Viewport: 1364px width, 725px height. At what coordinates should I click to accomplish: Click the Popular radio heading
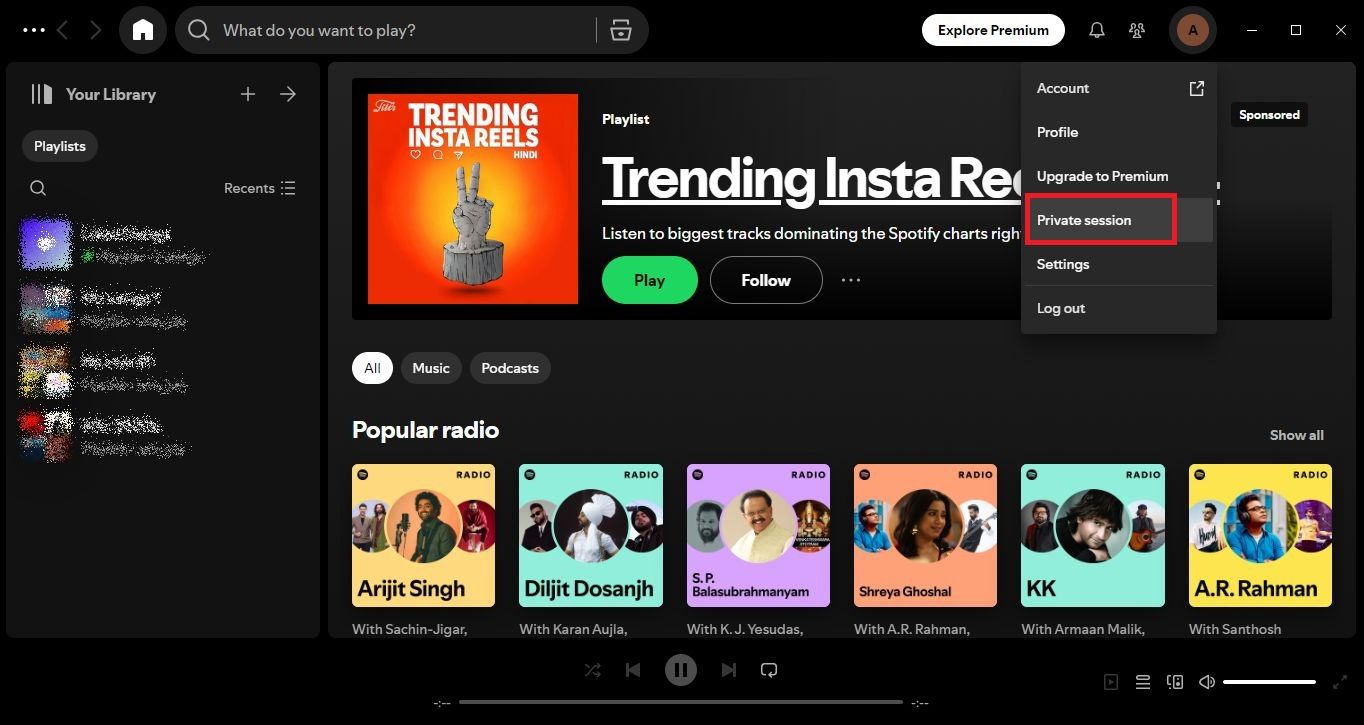click(x=425, y=430)
